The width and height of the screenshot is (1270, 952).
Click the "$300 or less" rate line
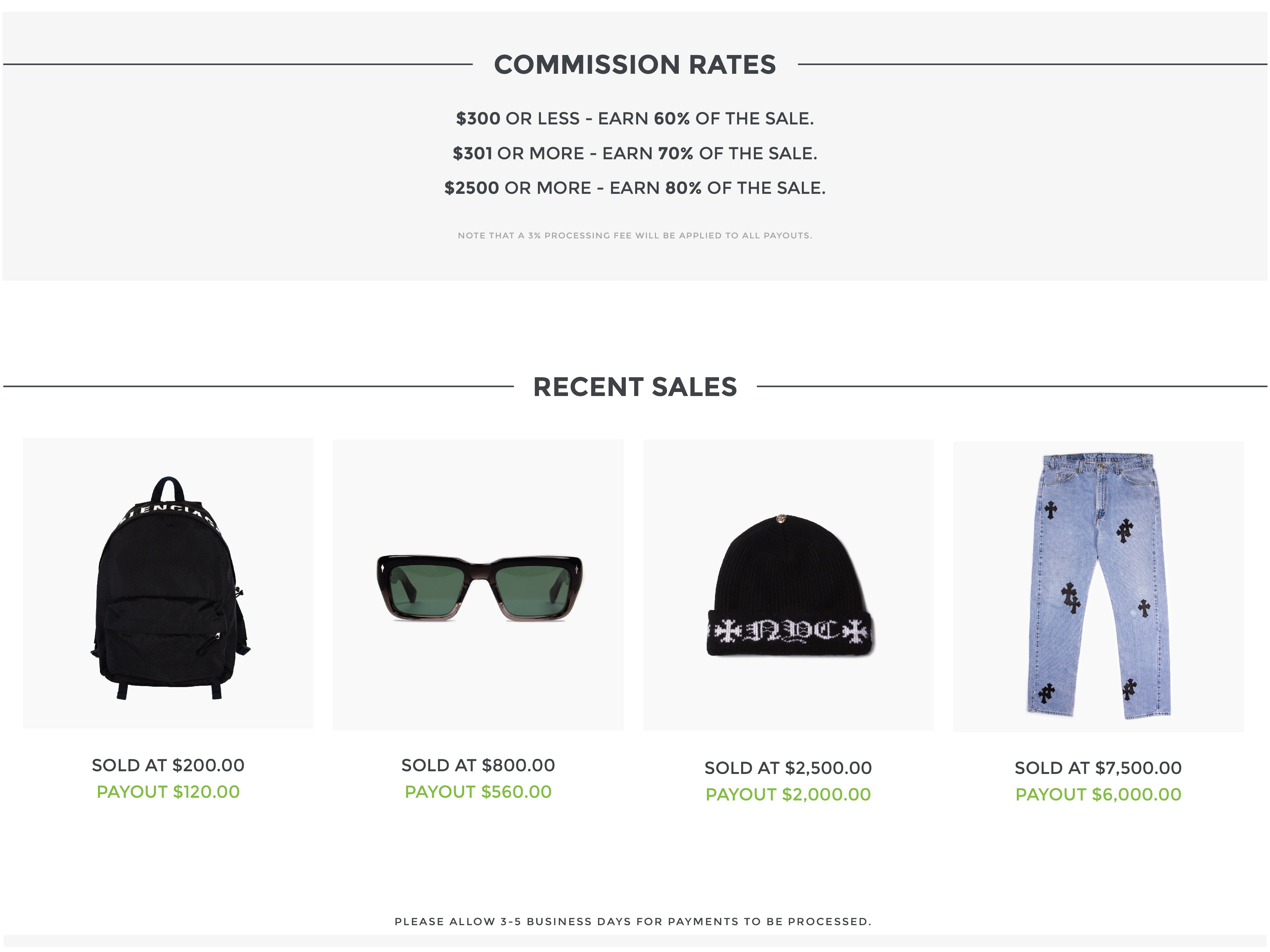coord(634,119)
